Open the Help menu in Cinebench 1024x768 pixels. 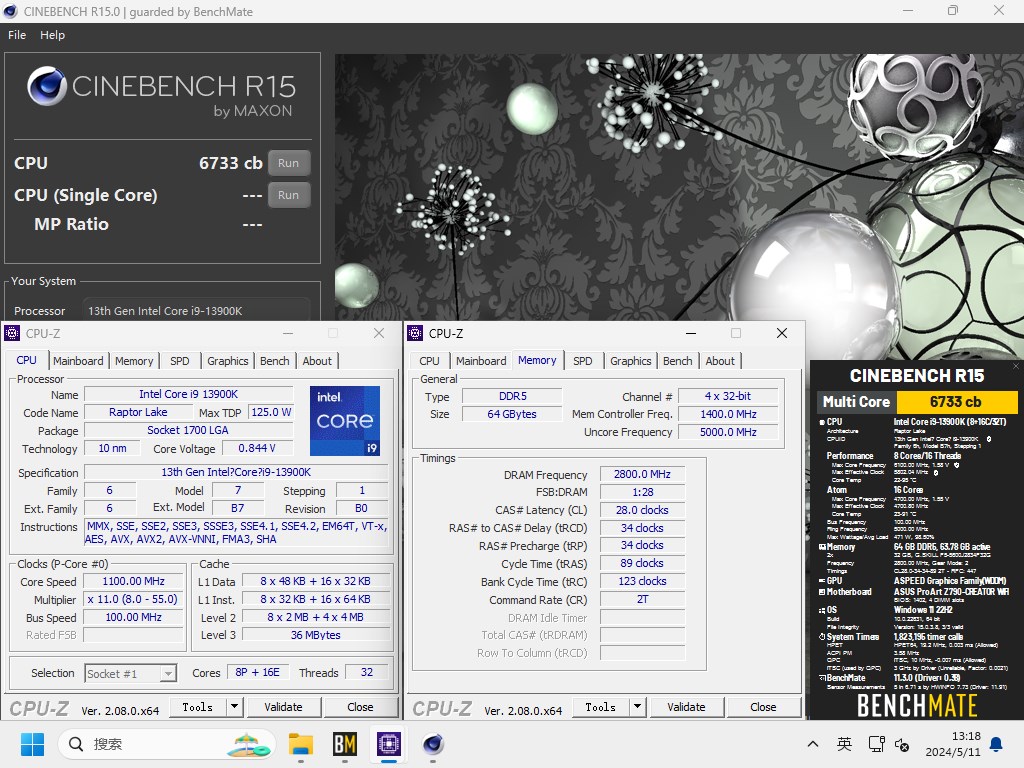point(52,35)
